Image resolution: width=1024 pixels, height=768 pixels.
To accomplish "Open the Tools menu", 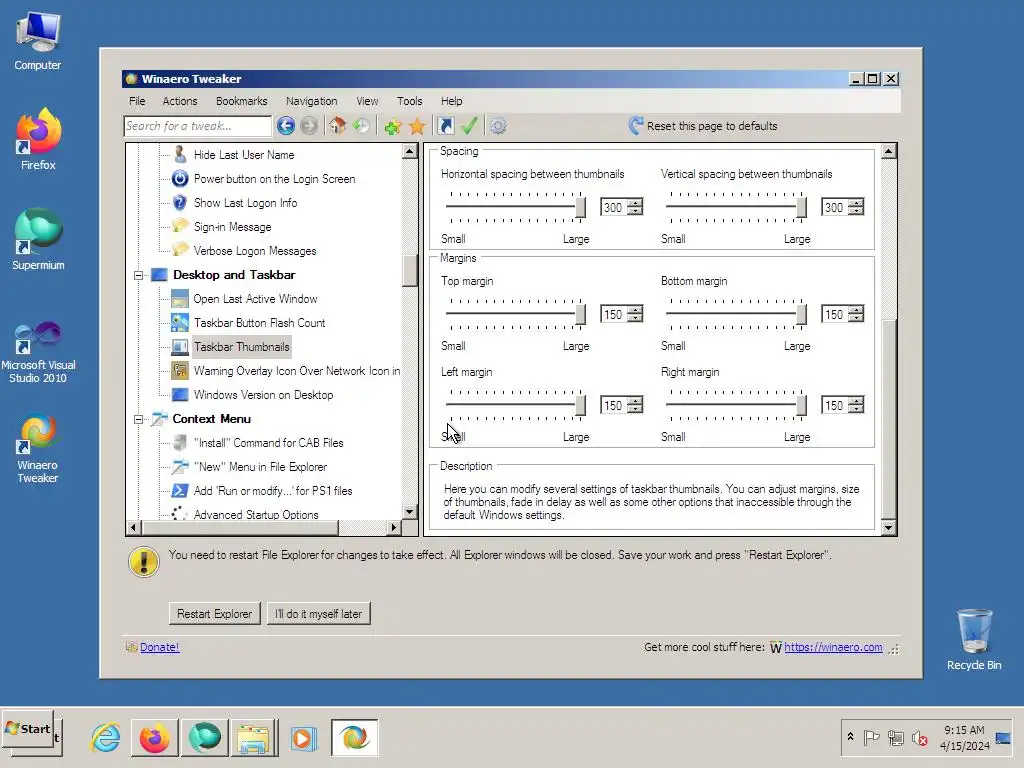I will pos(409,101).
